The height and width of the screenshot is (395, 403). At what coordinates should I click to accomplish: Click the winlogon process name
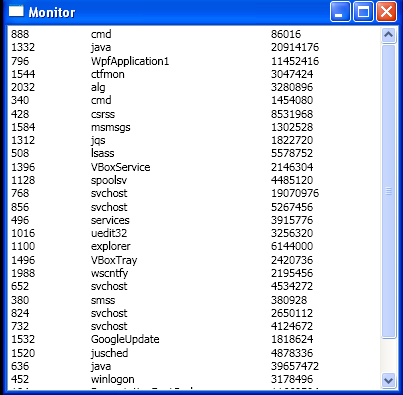coord(113,379)
